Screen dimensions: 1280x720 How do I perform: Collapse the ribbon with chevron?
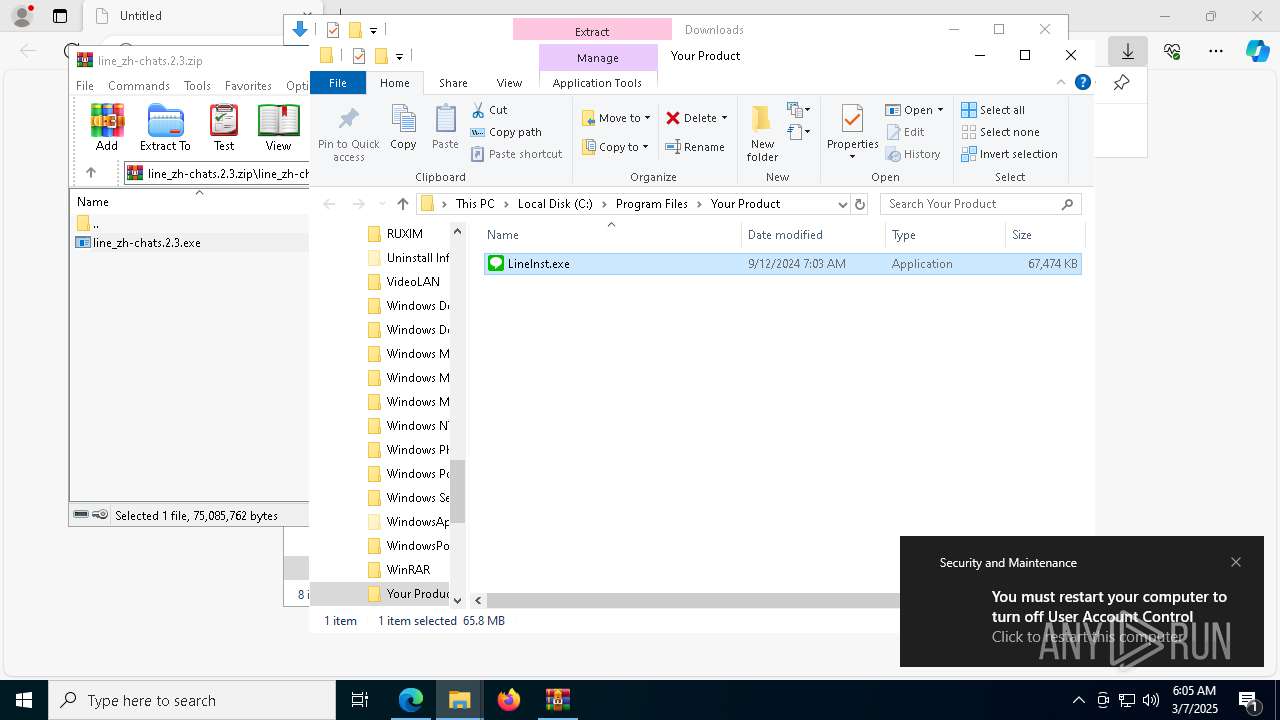tap(1061, 83)
